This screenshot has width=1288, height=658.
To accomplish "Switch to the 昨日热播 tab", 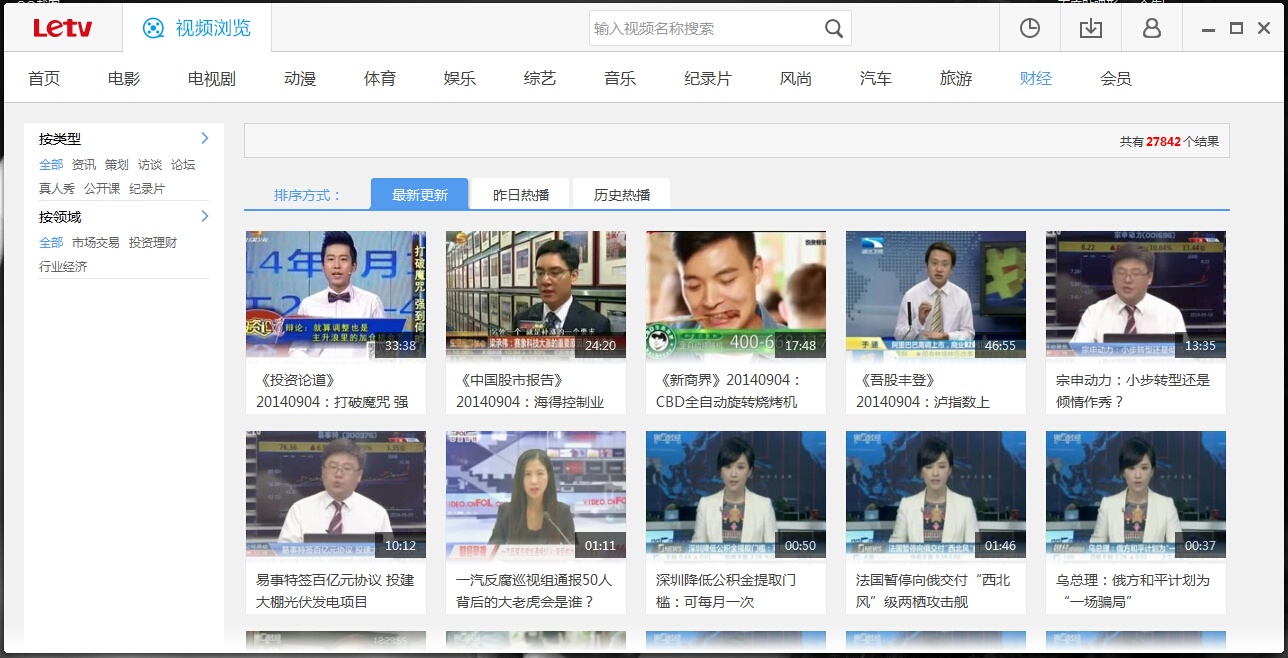I will (x=519, y=193).
